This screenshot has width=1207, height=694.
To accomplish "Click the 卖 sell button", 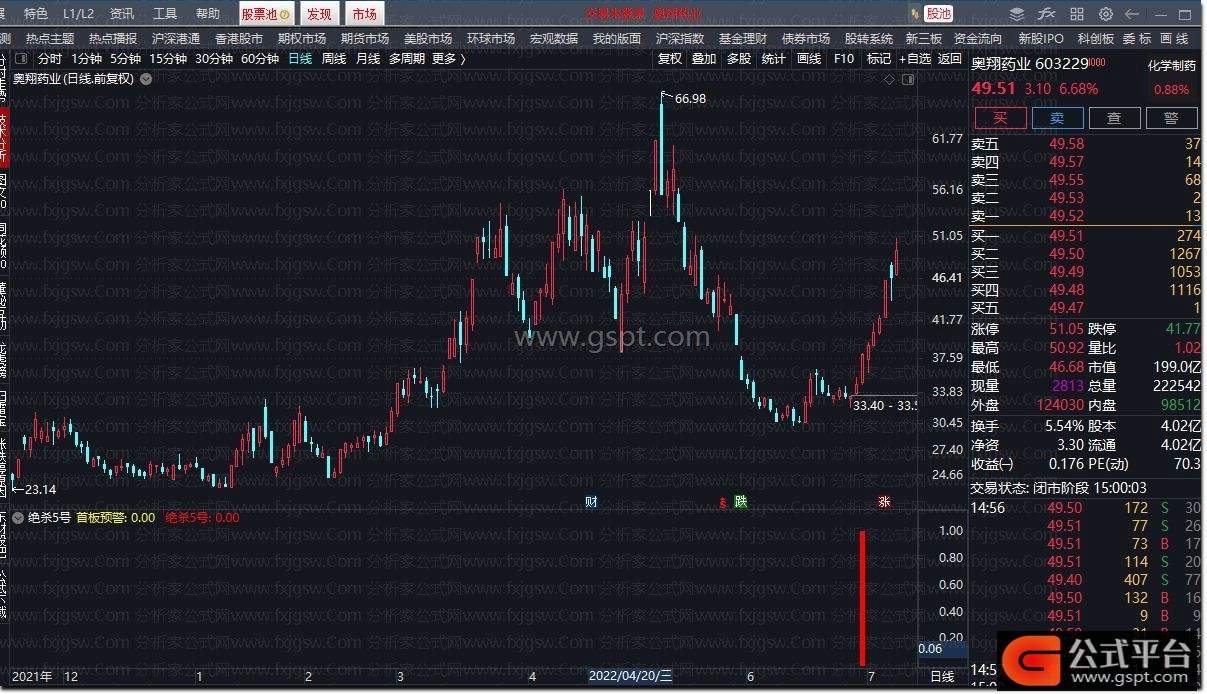I will 1057,118.
